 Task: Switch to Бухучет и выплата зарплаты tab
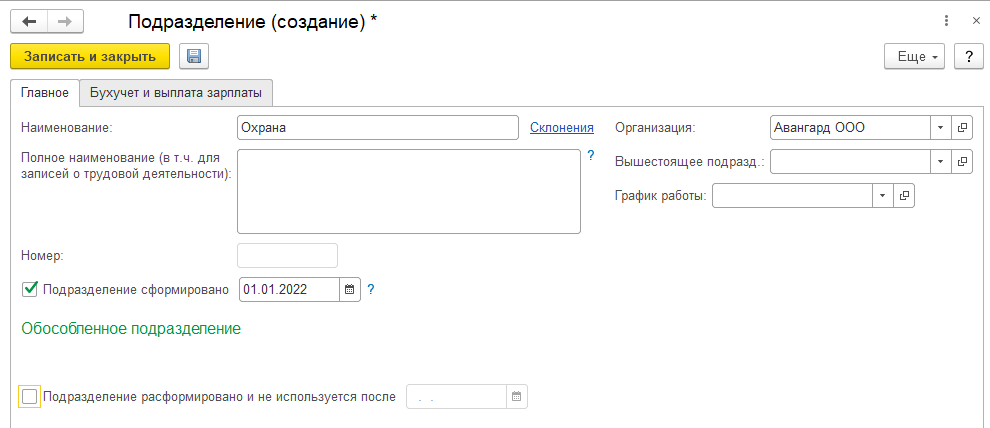(x=176, y=93)
